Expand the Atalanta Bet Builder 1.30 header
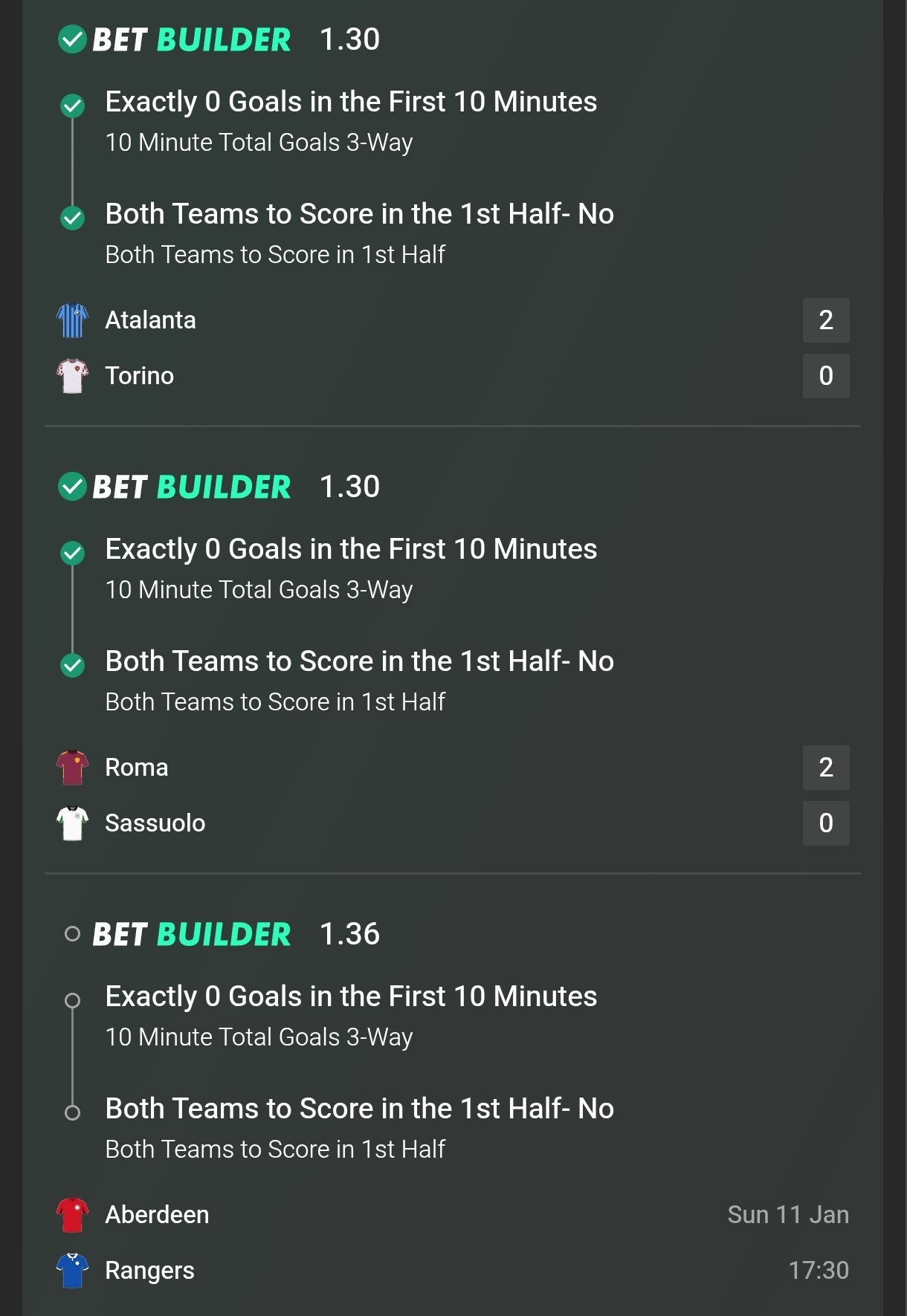907x1316 pixels. [236, 39]
